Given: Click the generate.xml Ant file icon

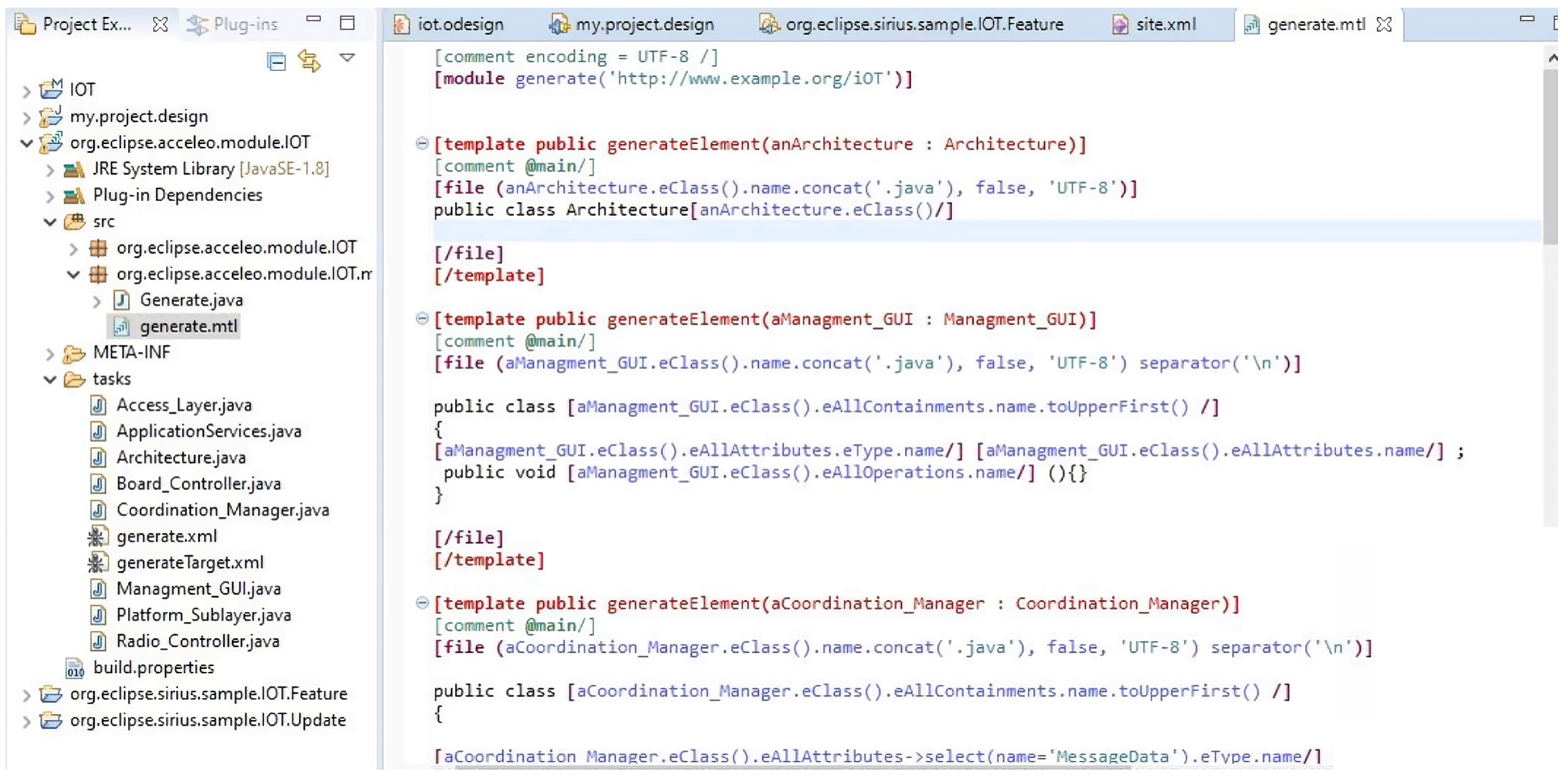Looking at the screenshot, I should [97, 536].
